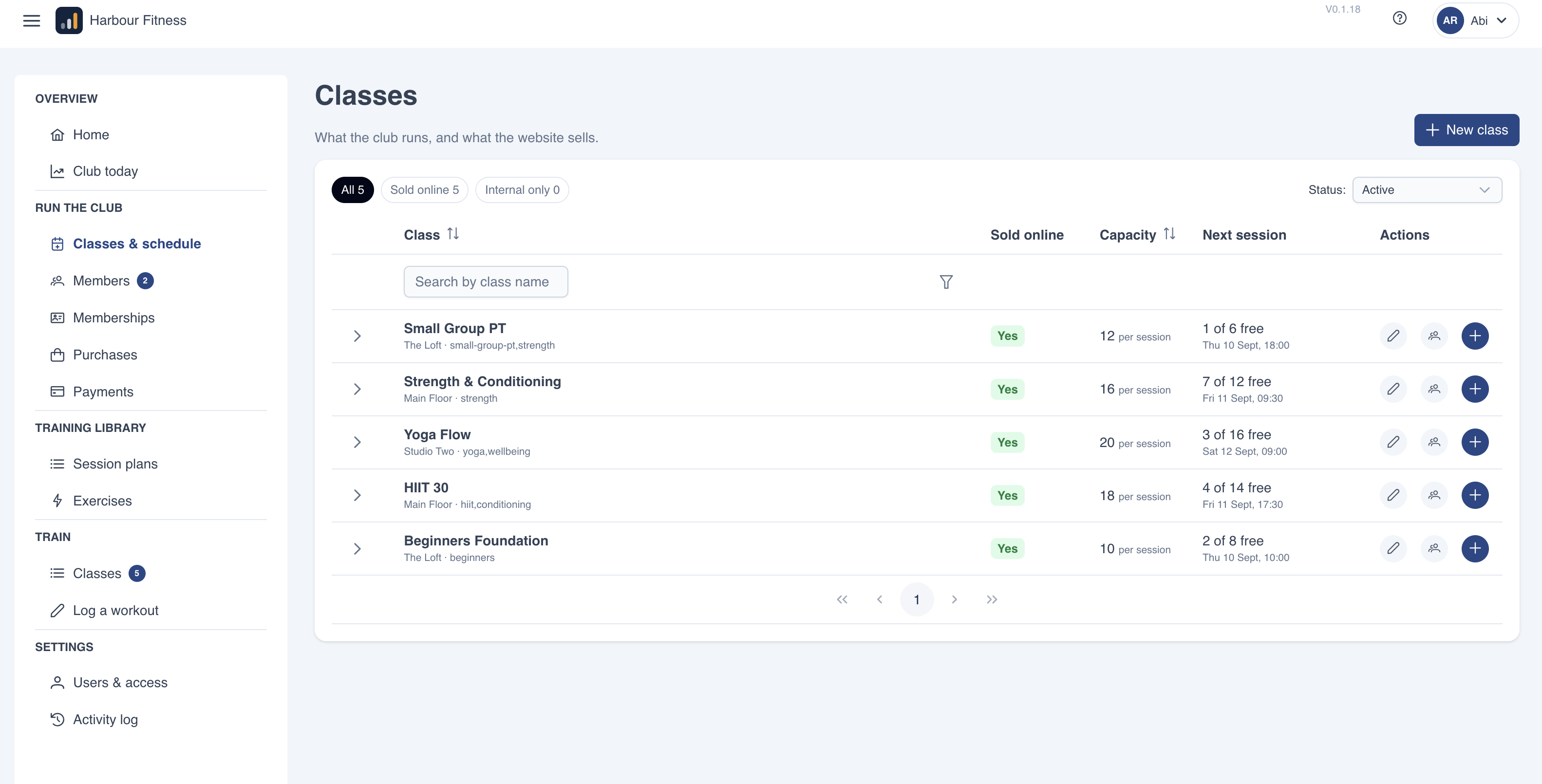1542x784 pixels.
Task: Add a session to Yoga Flow
Action: click(1475, 442)
